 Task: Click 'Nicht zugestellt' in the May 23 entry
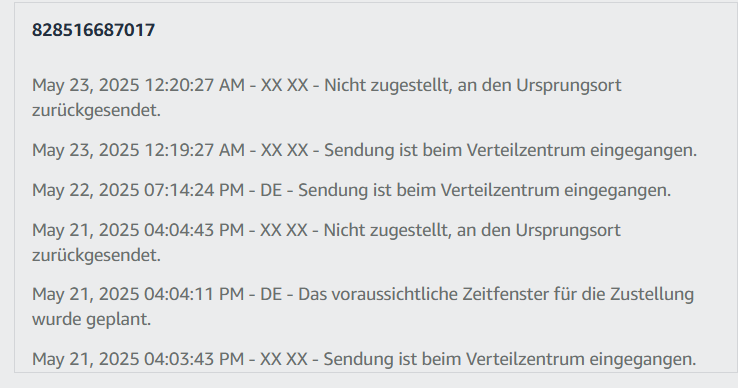coord(386,85)
